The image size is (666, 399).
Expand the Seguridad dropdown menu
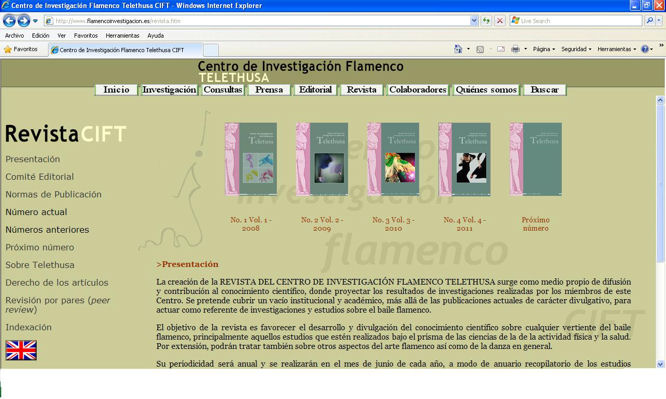coord(576,49)
